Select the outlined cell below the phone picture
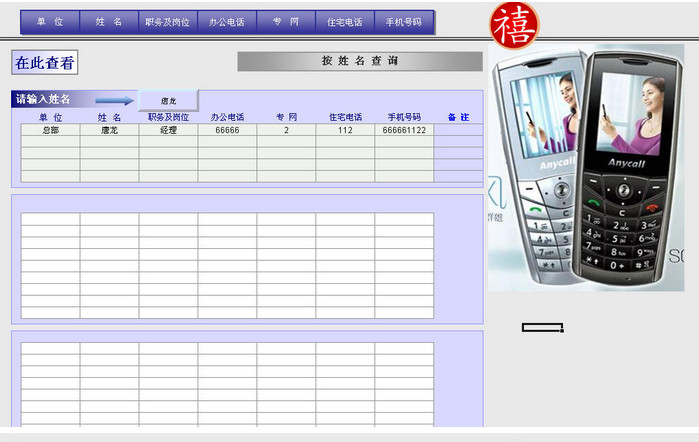This screenshot has width=699, height=442. pos(543,327)
